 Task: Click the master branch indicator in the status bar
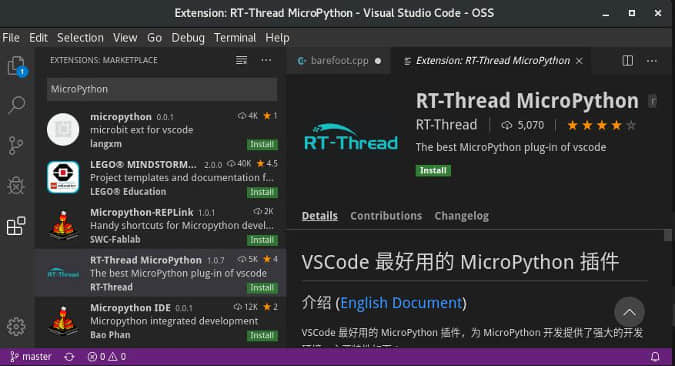tap(31, 357)
